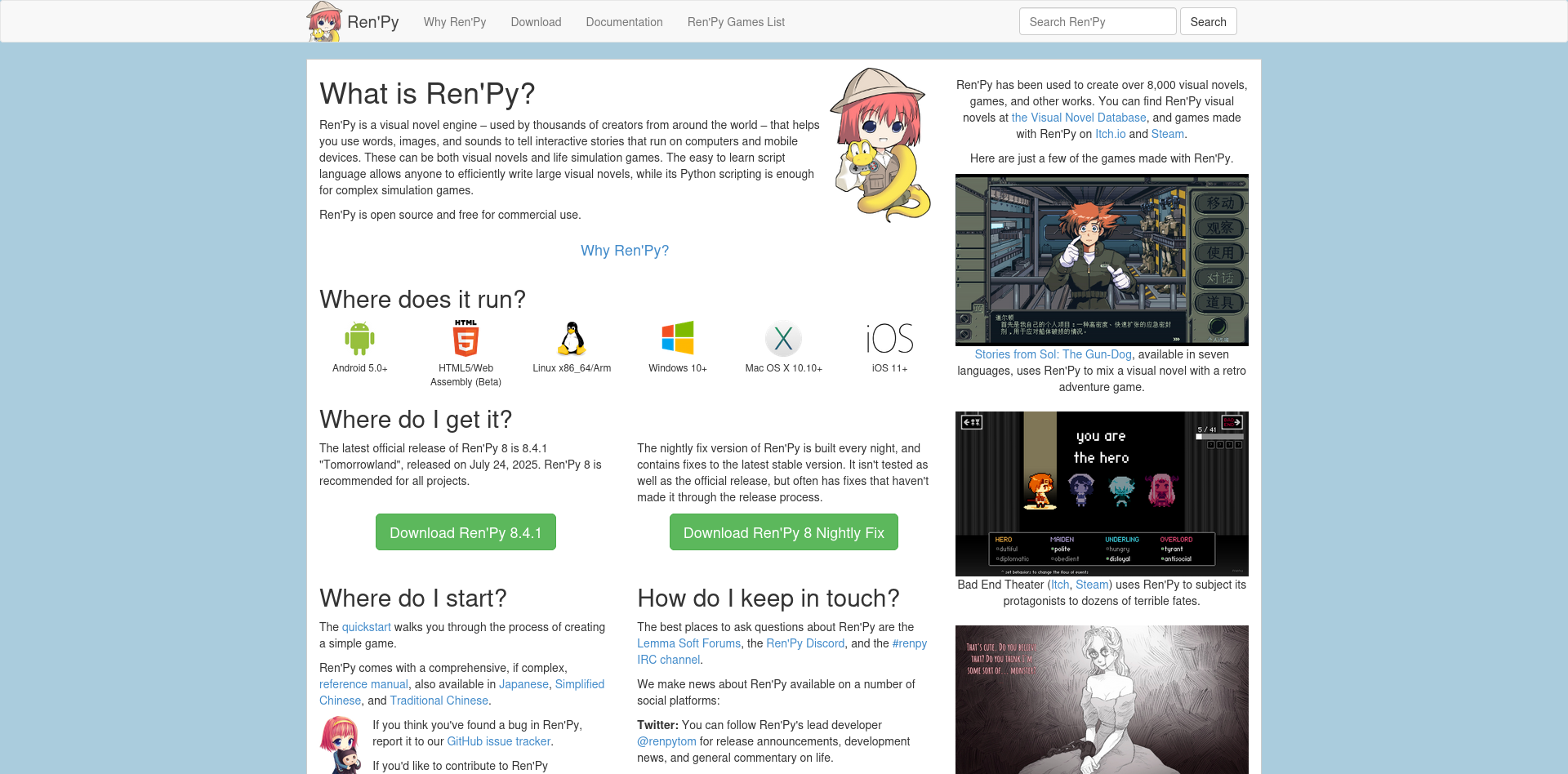The width and height of the screenshot is (1568, 774).
Task: Click the Linux penguin icon
Action: tap(572, 338)
